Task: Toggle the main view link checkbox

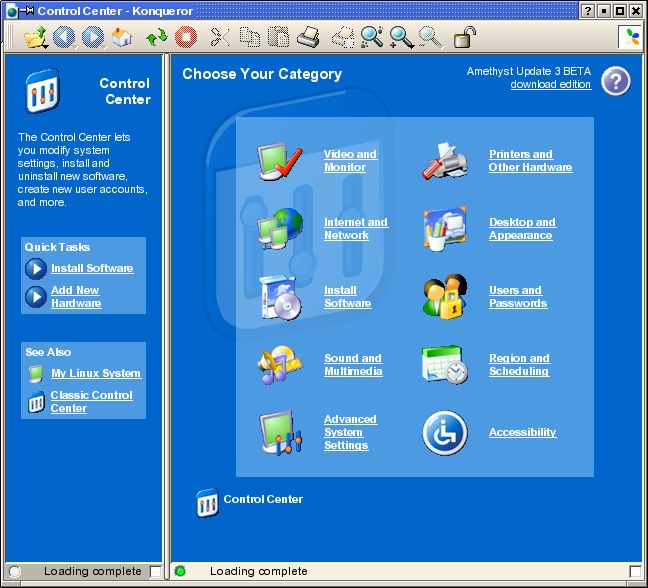Action: tap(635, 571)
